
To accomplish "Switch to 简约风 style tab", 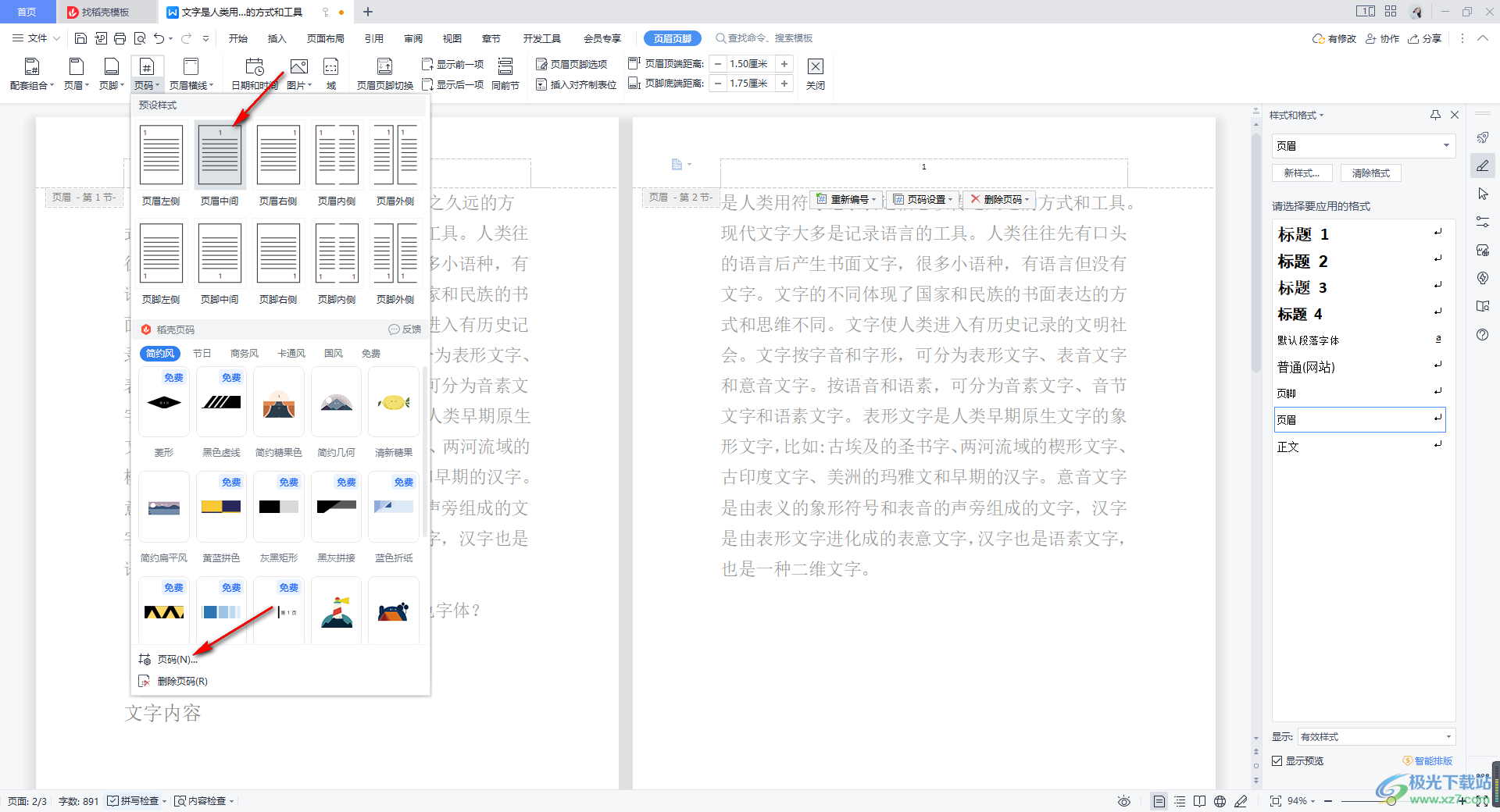I will pyautogui.click(x=160, y=354).
